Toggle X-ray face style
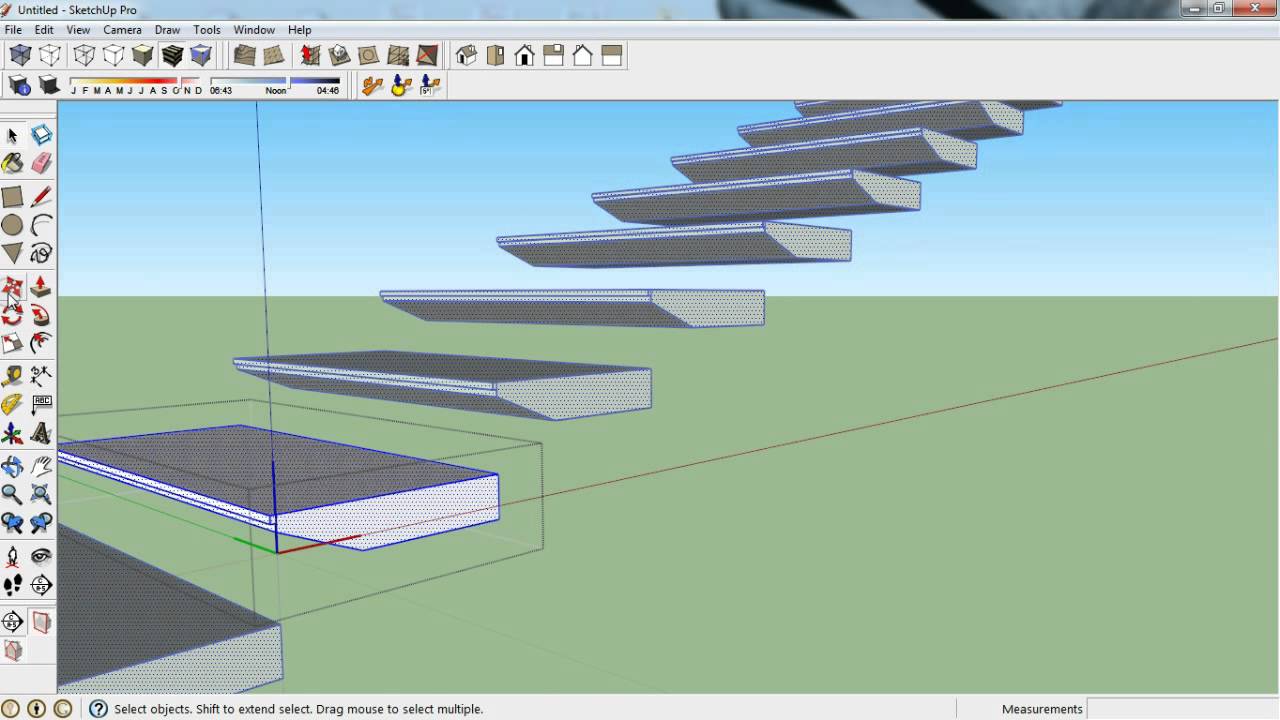 [21, 55]
